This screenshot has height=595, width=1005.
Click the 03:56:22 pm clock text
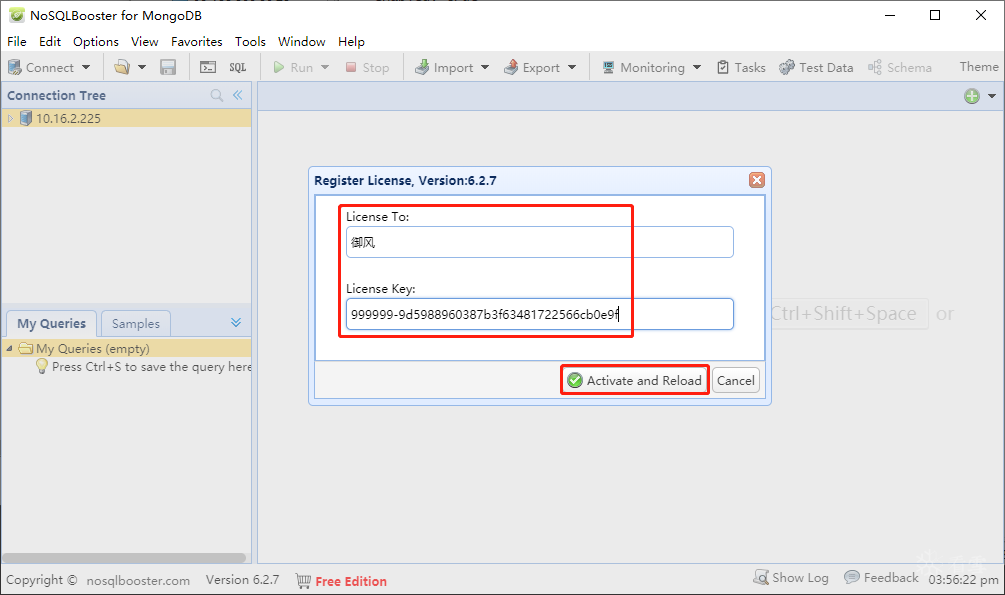[x=963, y=580]
